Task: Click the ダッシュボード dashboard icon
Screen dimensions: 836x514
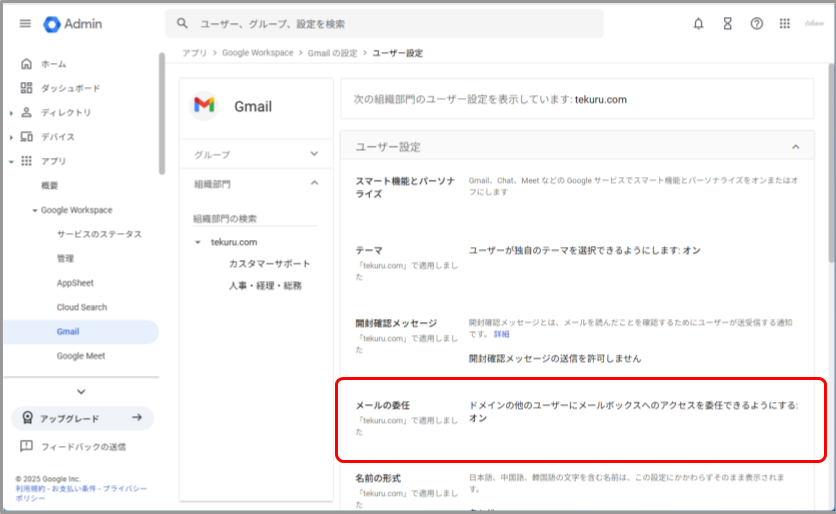Action: click(26, 88)
